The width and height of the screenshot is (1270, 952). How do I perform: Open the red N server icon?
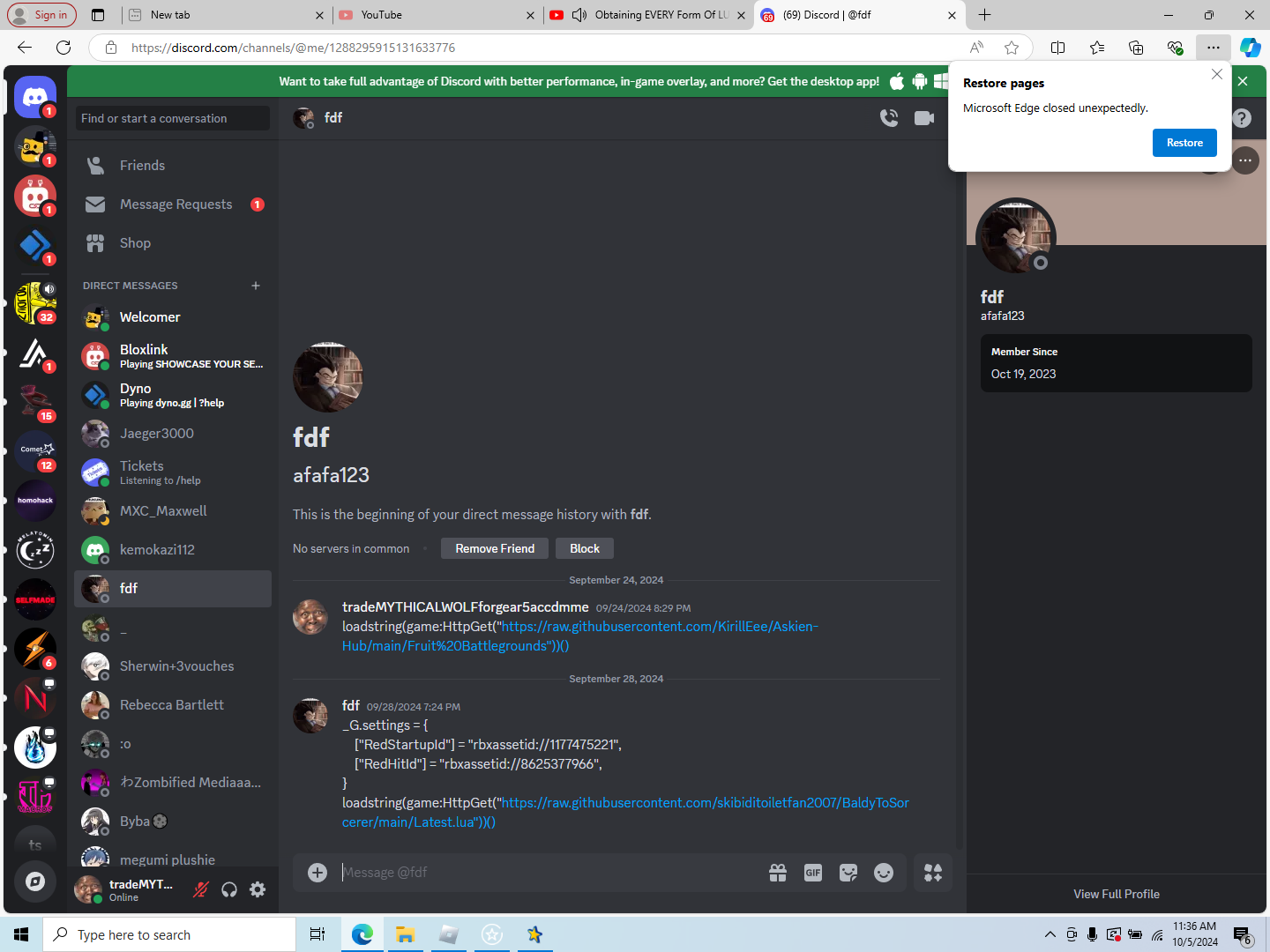point(35,698)
